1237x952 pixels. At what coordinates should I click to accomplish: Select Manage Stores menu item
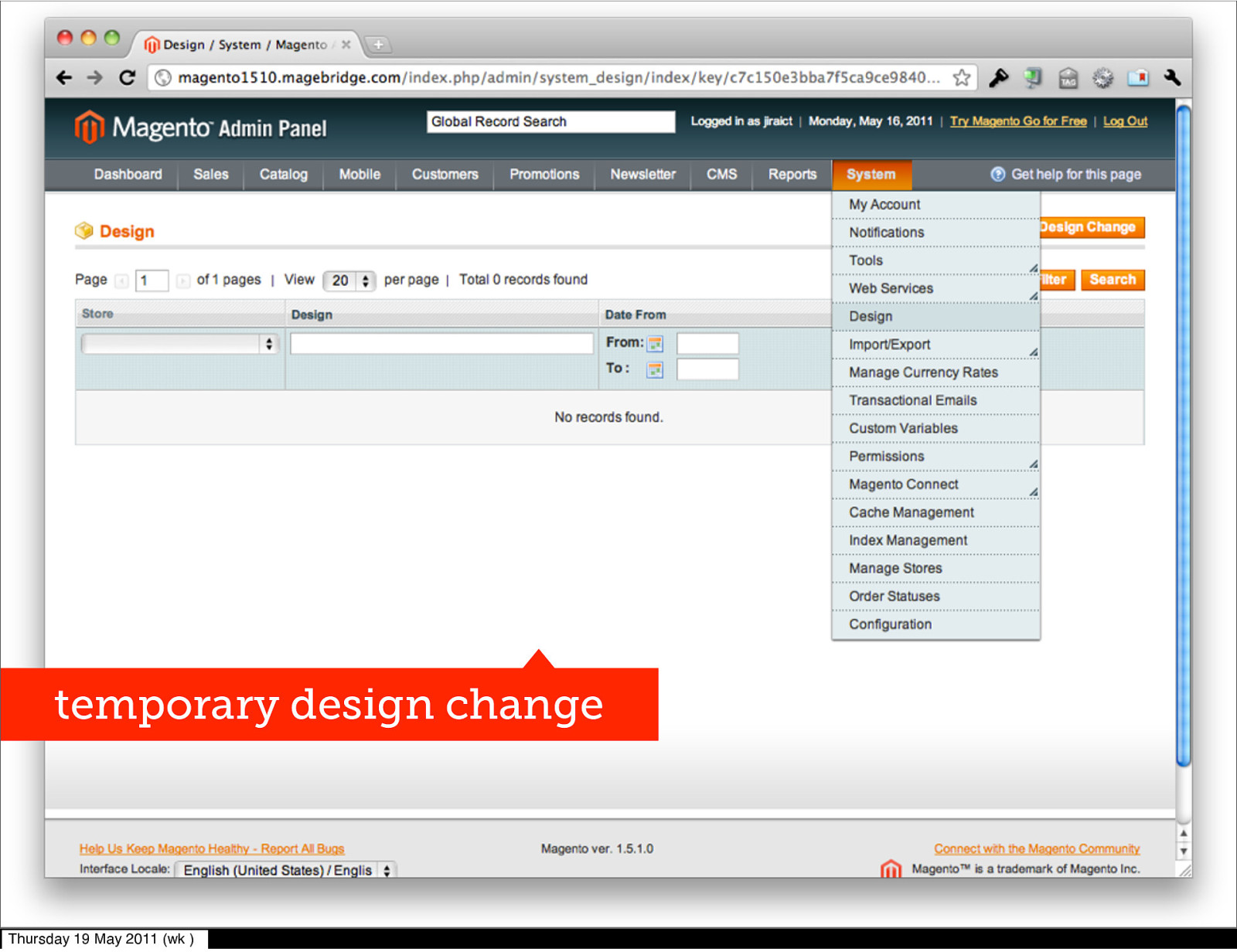[935, 569]
